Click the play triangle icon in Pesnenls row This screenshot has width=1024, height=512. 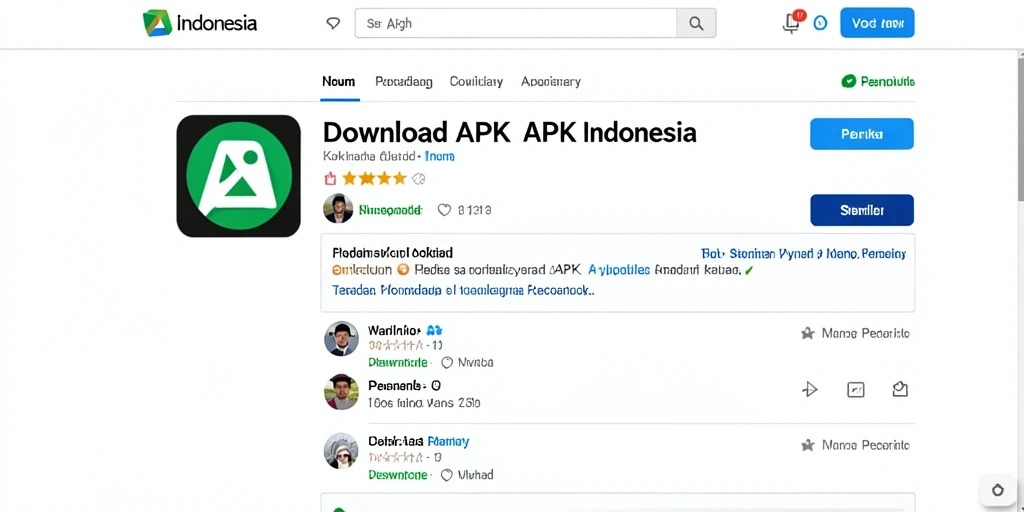point(810,390)
